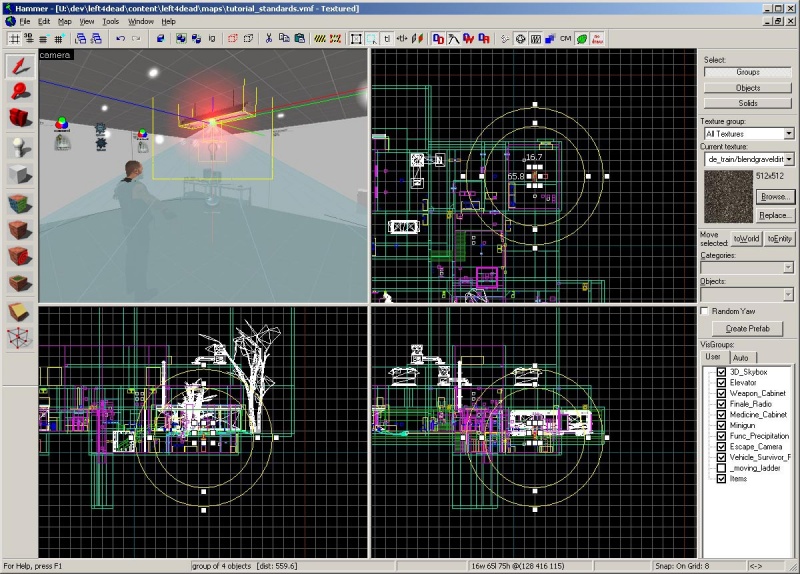Click the Solids select button

pos(748,103)
